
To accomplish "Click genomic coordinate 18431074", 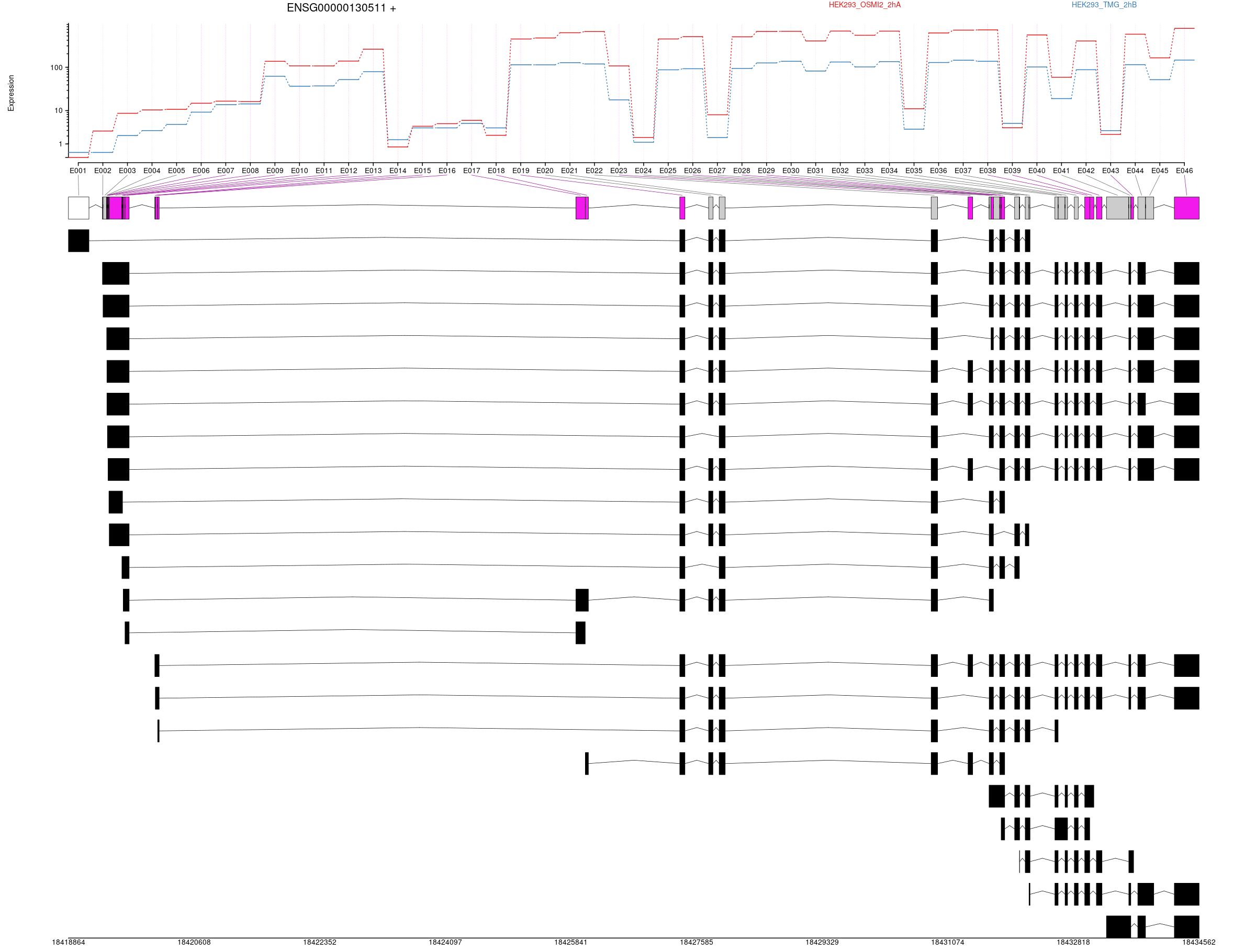I will tap(948, 943).
